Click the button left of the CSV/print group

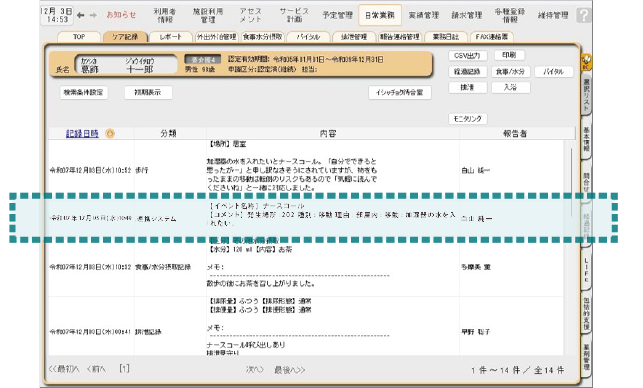pyautogui.click(x=400, y=92)
